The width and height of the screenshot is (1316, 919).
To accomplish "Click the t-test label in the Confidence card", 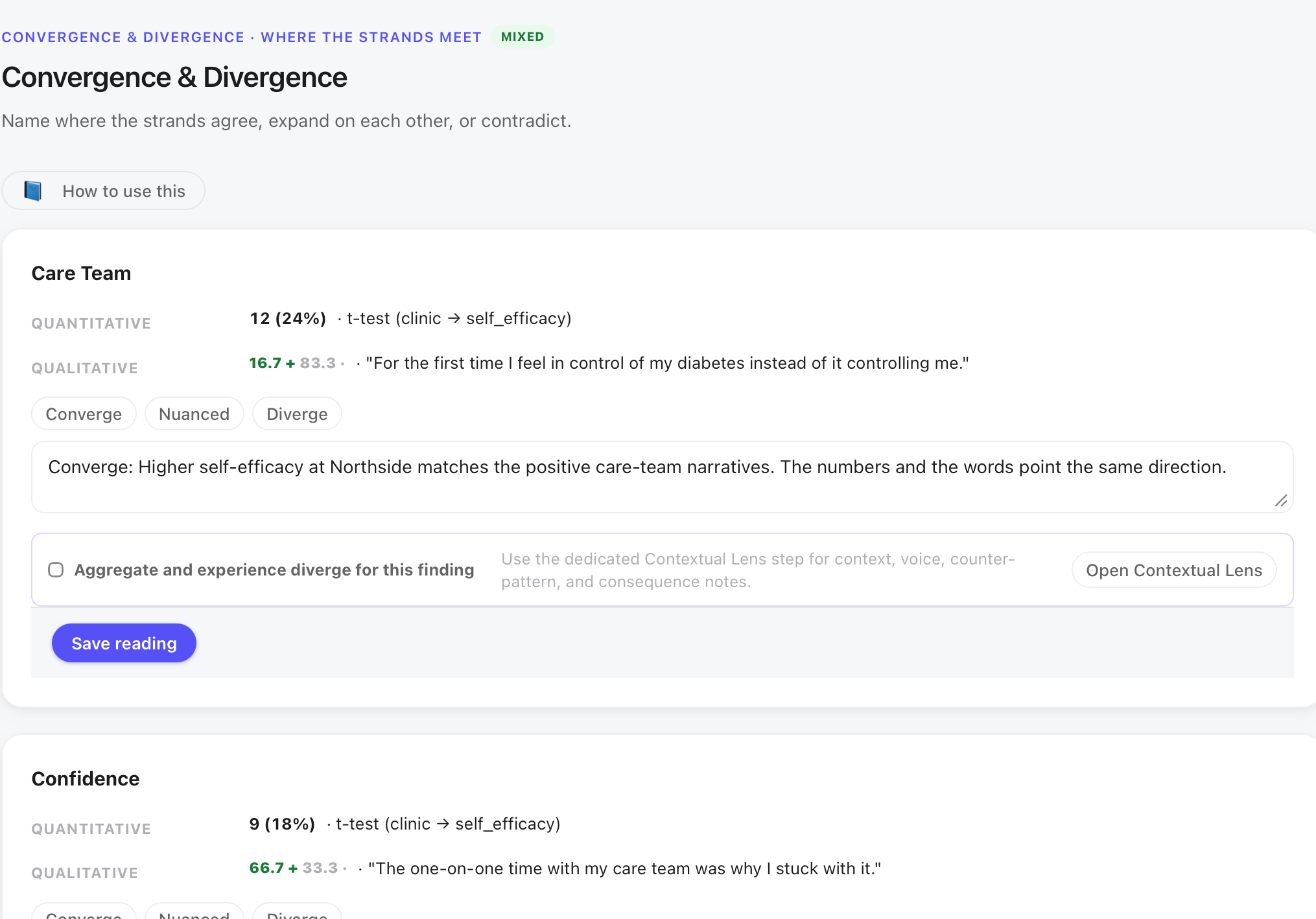I will (448, 824).
